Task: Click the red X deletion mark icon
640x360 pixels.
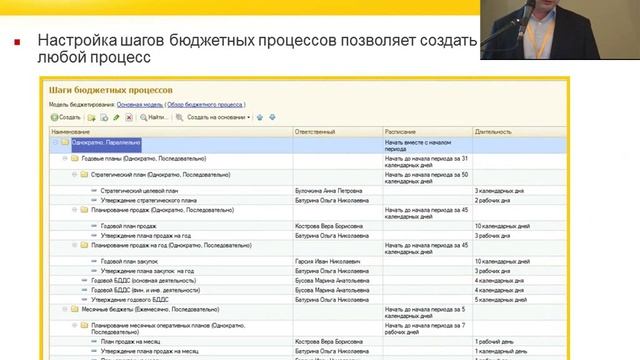Action: (129, 118)
